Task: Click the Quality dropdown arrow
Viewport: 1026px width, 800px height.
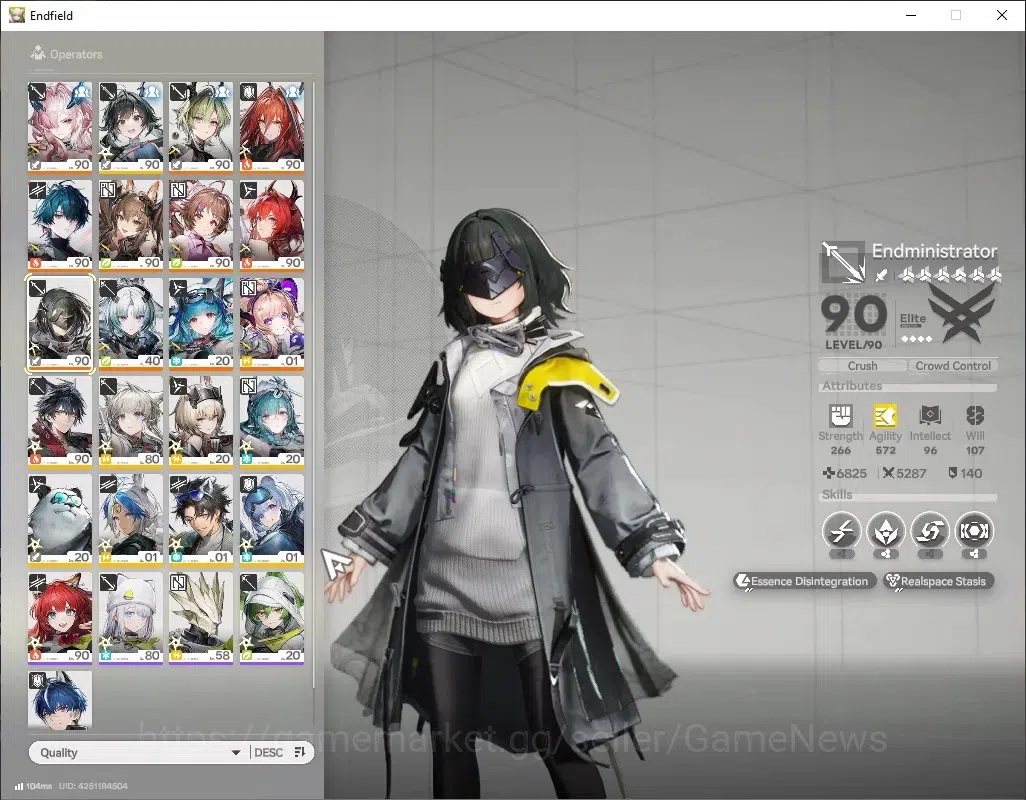Action: click(236, 753)
